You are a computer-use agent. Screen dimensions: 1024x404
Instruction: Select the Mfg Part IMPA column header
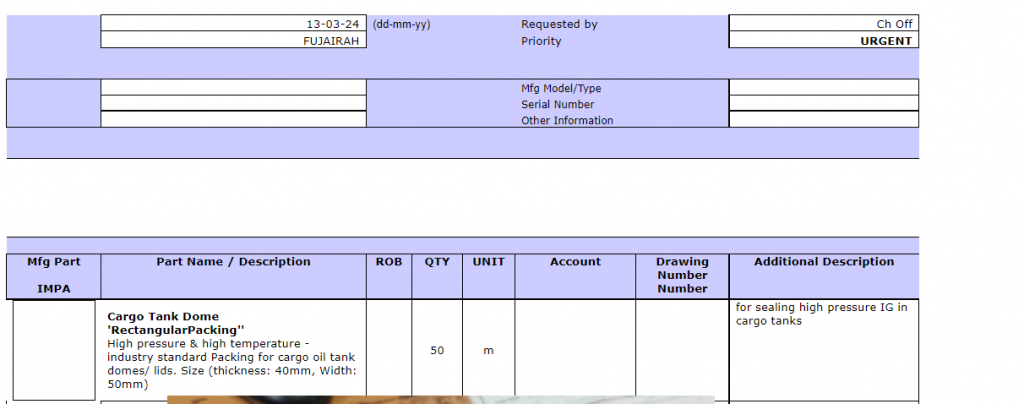coord(53,275)
